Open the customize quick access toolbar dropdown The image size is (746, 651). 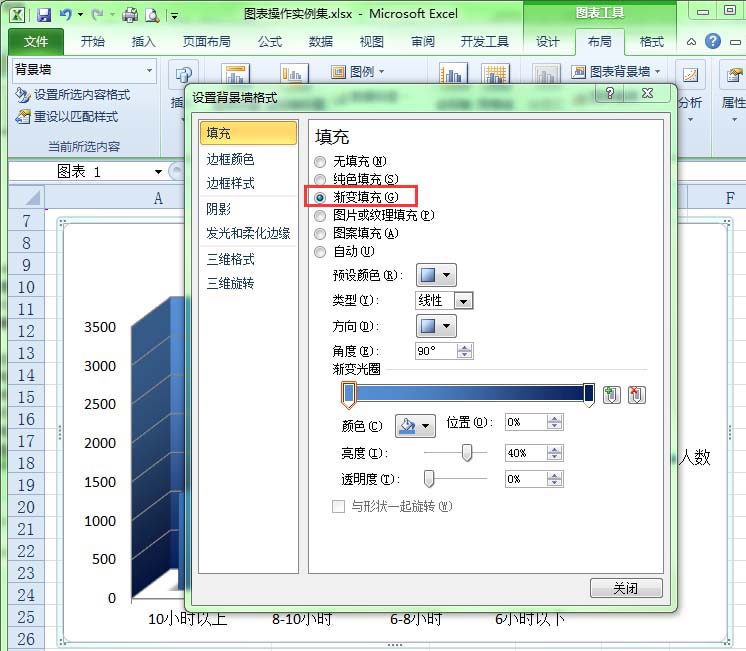[x=175, y=16]
